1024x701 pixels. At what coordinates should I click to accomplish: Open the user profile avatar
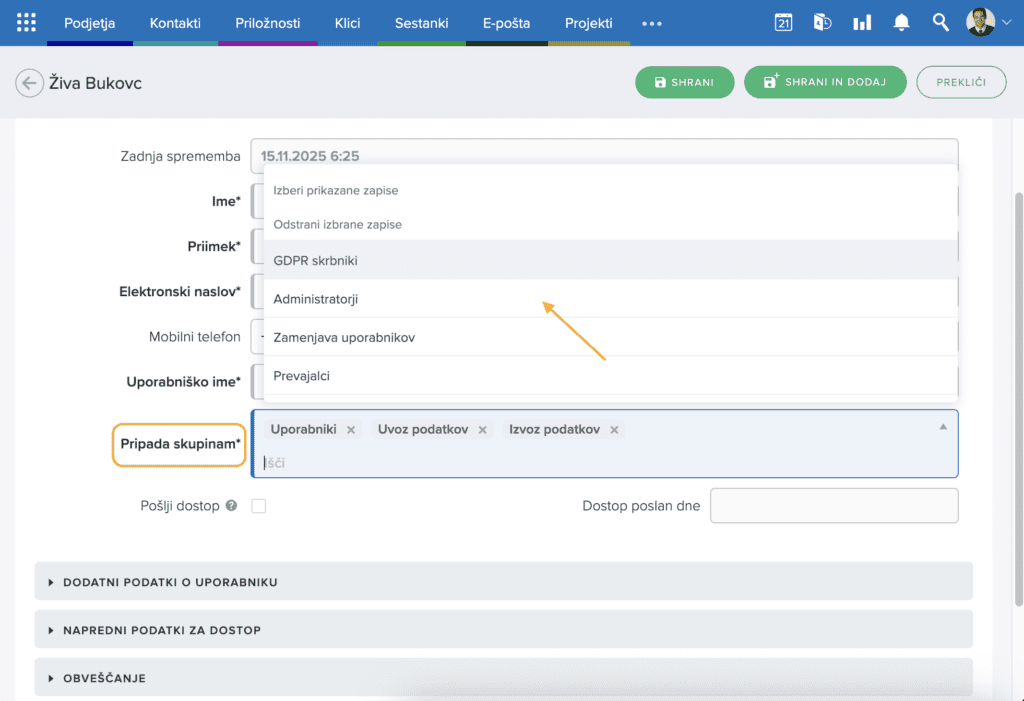(x=980, y=22)
